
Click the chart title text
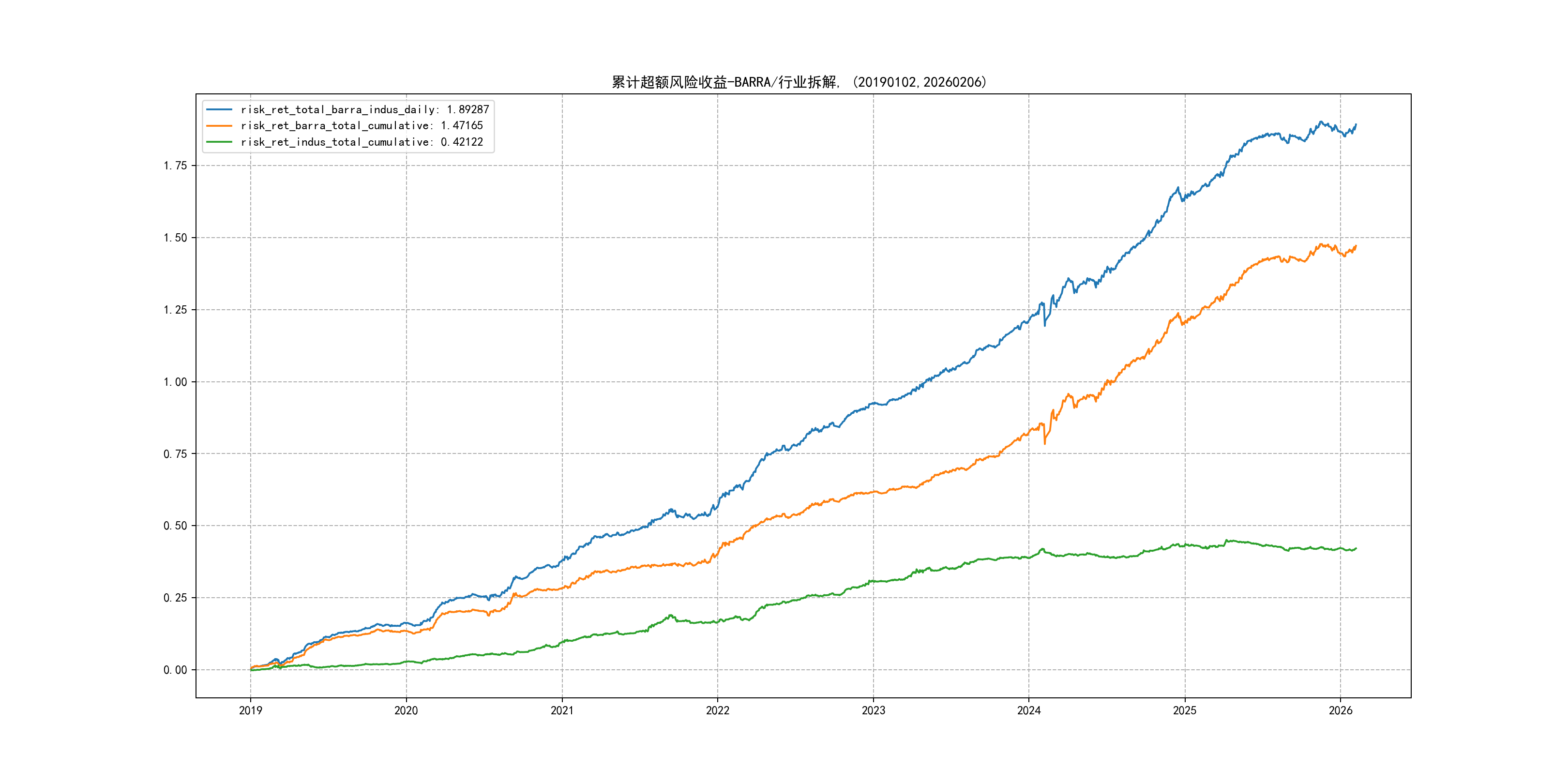(x=799, y=82)
